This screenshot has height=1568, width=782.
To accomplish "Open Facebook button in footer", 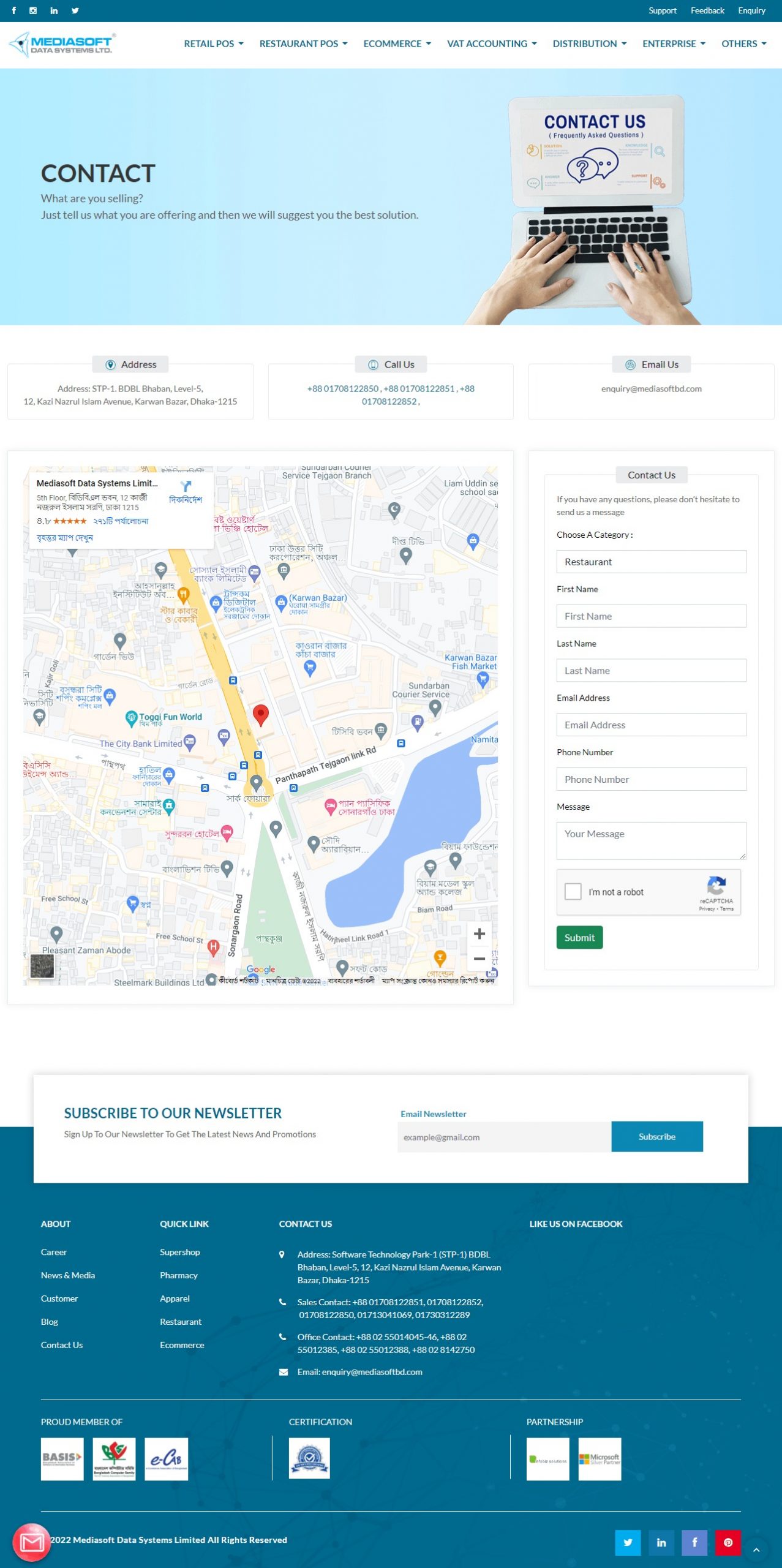I will point(694,1542).
